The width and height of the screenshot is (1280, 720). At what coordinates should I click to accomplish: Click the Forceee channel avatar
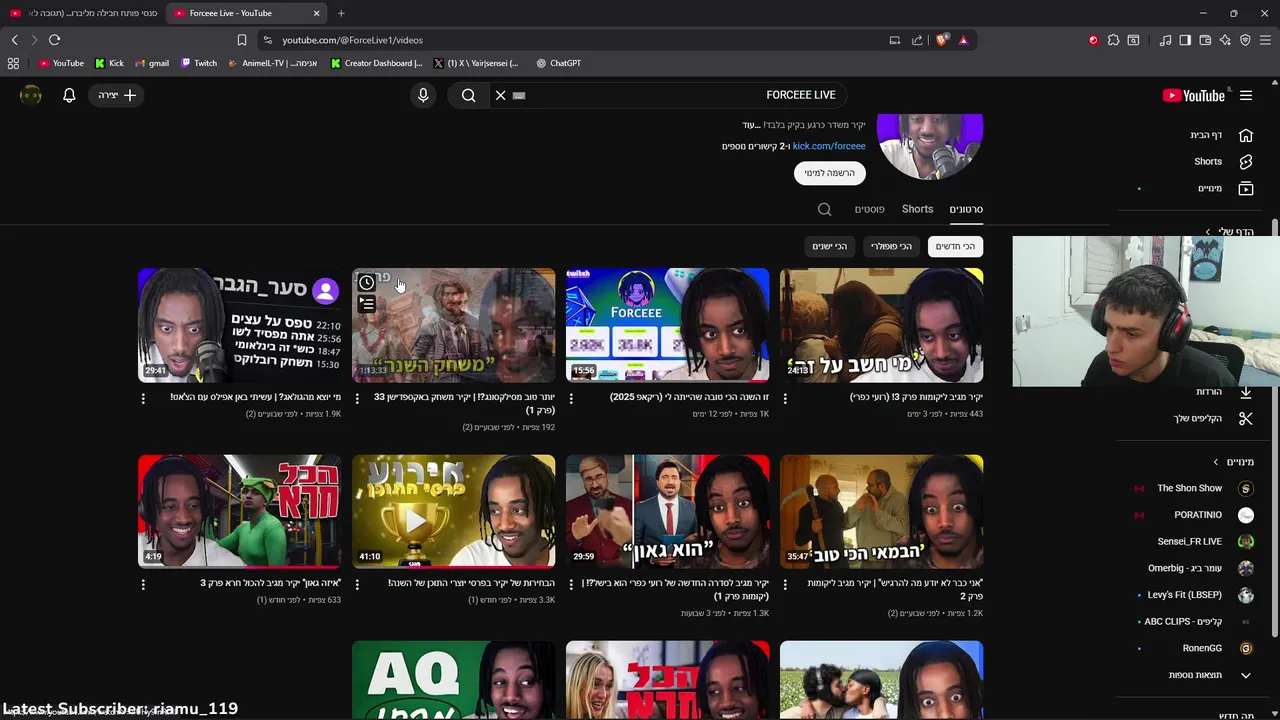[930, 147]
